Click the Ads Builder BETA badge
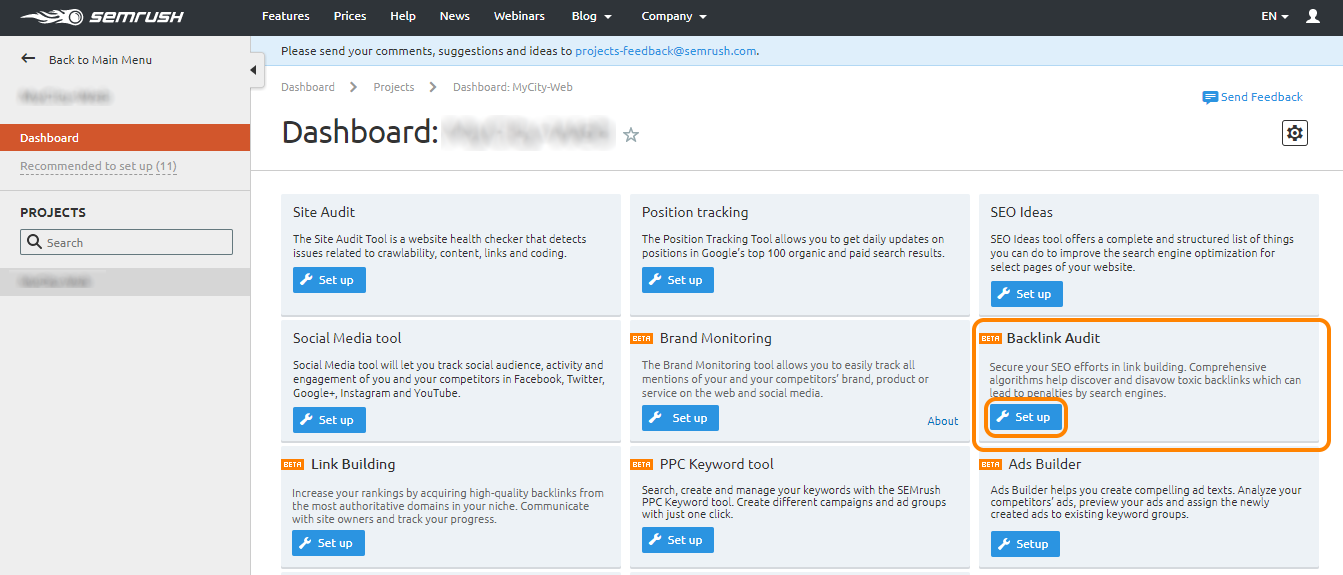Viewport: 1343px width, 575px height. tap(991, 464)
